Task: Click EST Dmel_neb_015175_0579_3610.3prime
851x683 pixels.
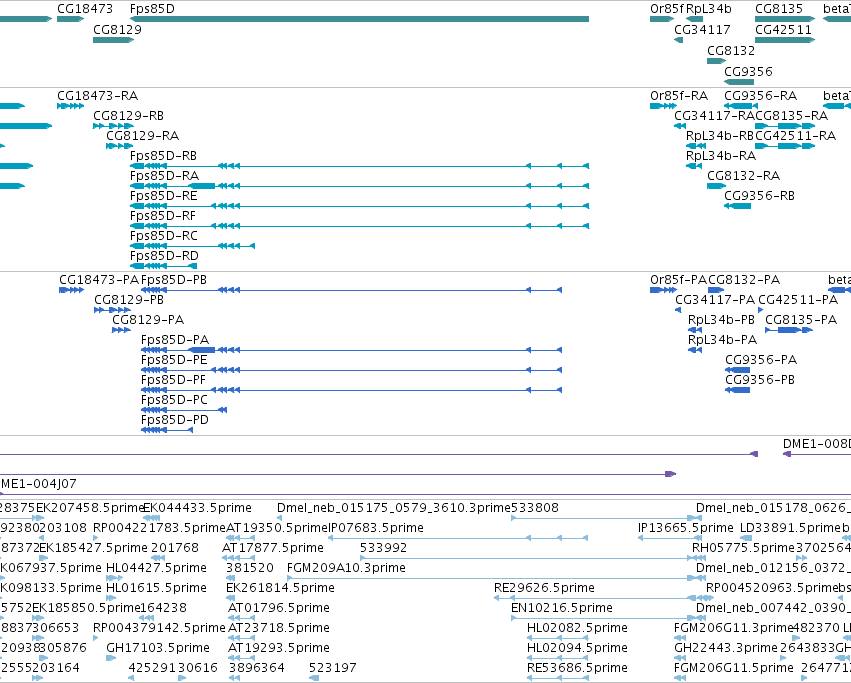Action: tap(394, 508)
